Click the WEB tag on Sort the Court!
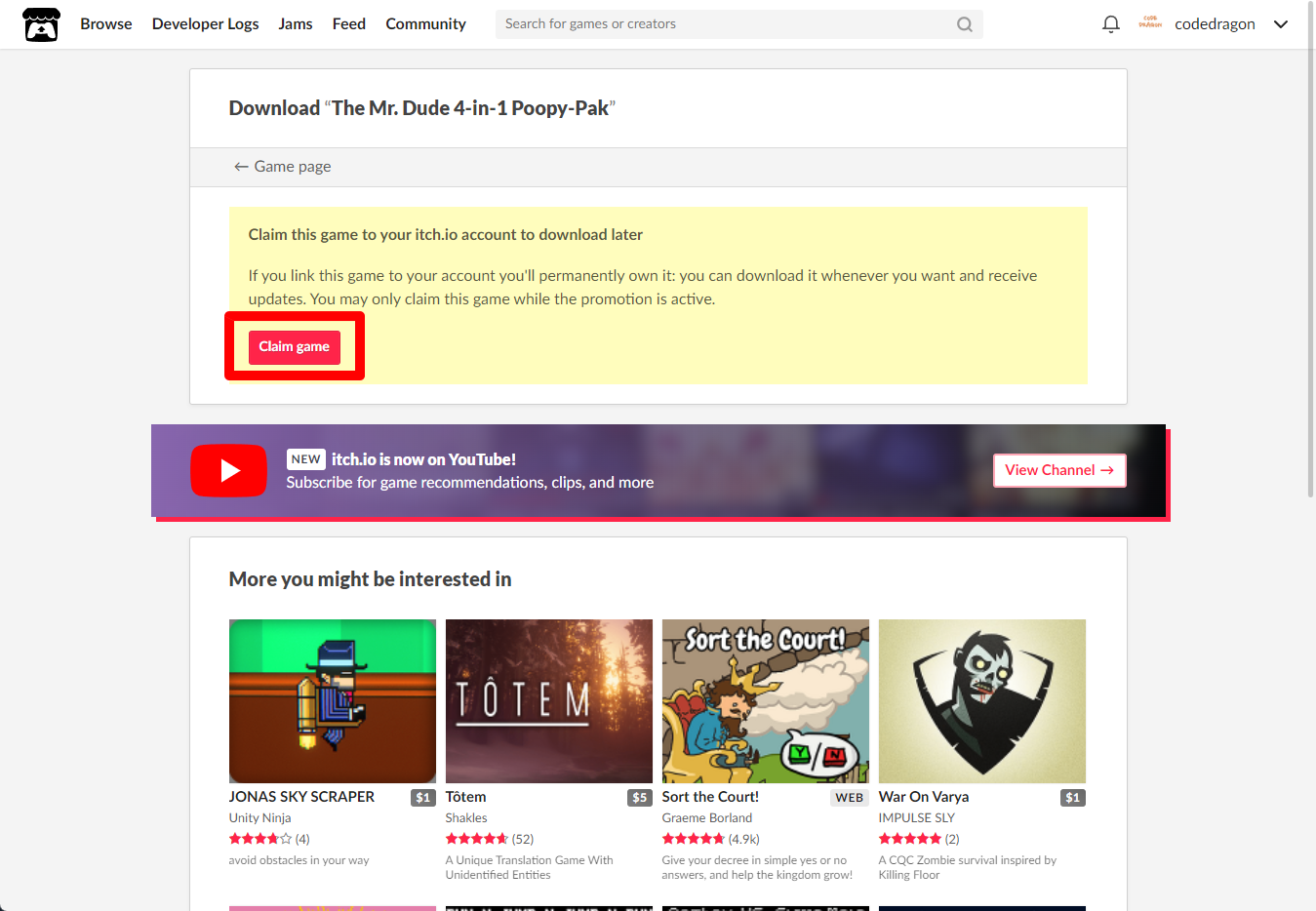Image resolution: width=1316 pixels, height=911 pixels. pos(850,798)
